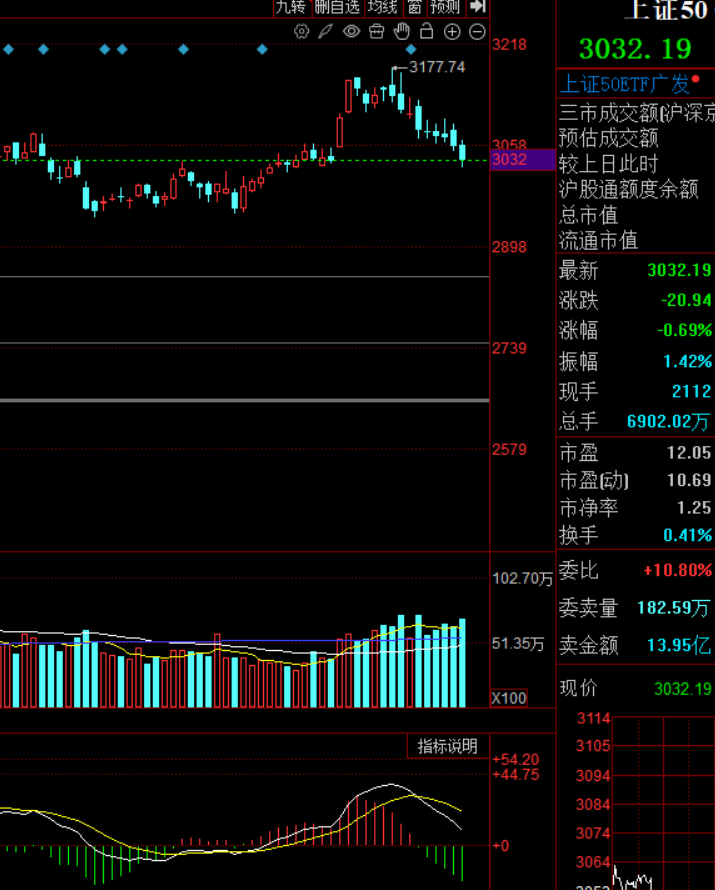This screenshot has width=715, height=890.
Task: Select the blue diamond marker above 3177.74
Action: pyautogui.click(x=411, y=49)
